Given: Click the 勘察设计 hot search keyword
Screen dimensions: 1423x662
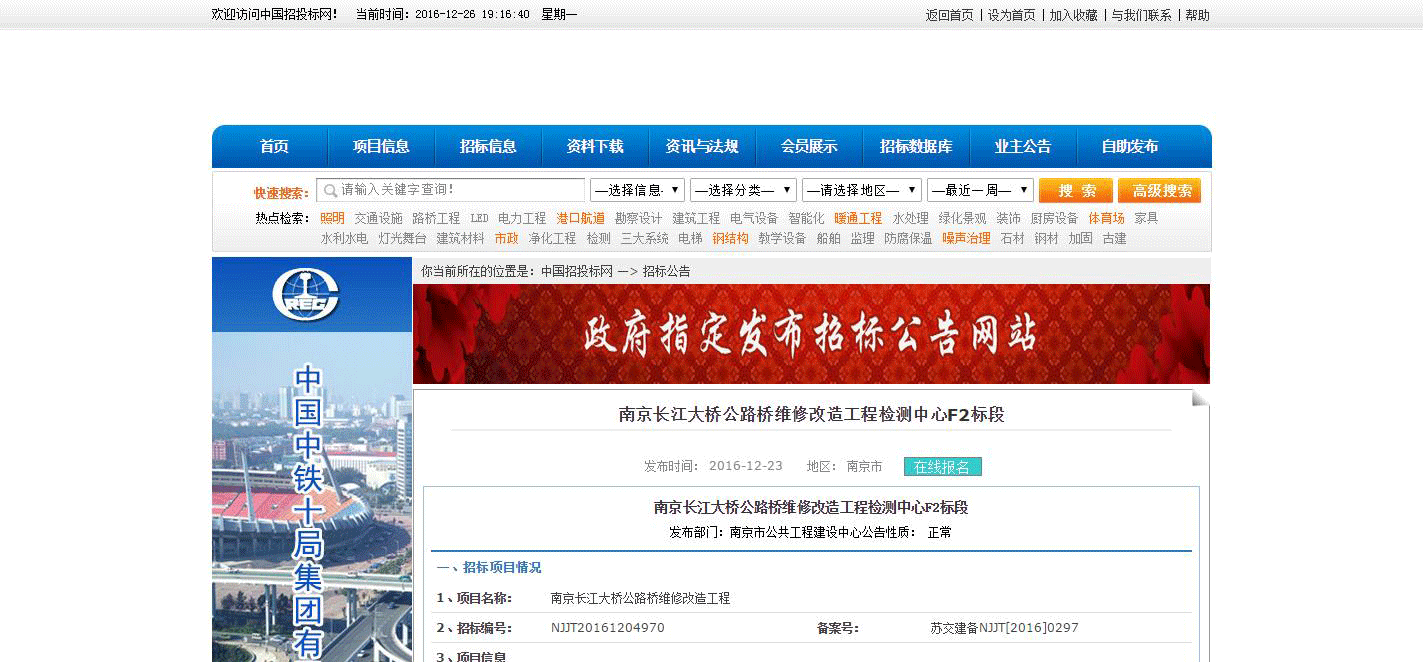Looking at the screenshot, I should [x=638, y=218].
